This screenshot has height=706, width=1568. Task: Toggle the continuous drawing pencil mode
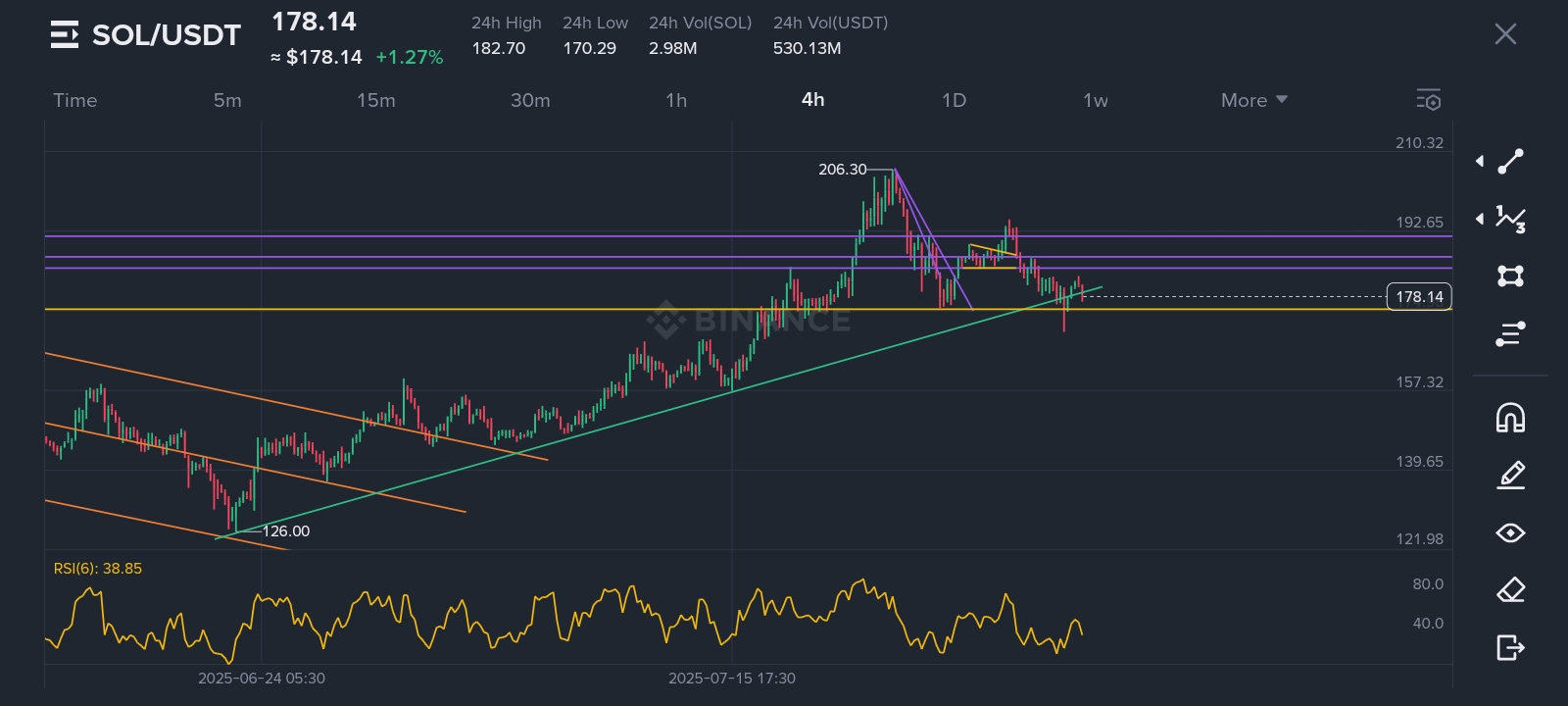[x=1511, y=476]
